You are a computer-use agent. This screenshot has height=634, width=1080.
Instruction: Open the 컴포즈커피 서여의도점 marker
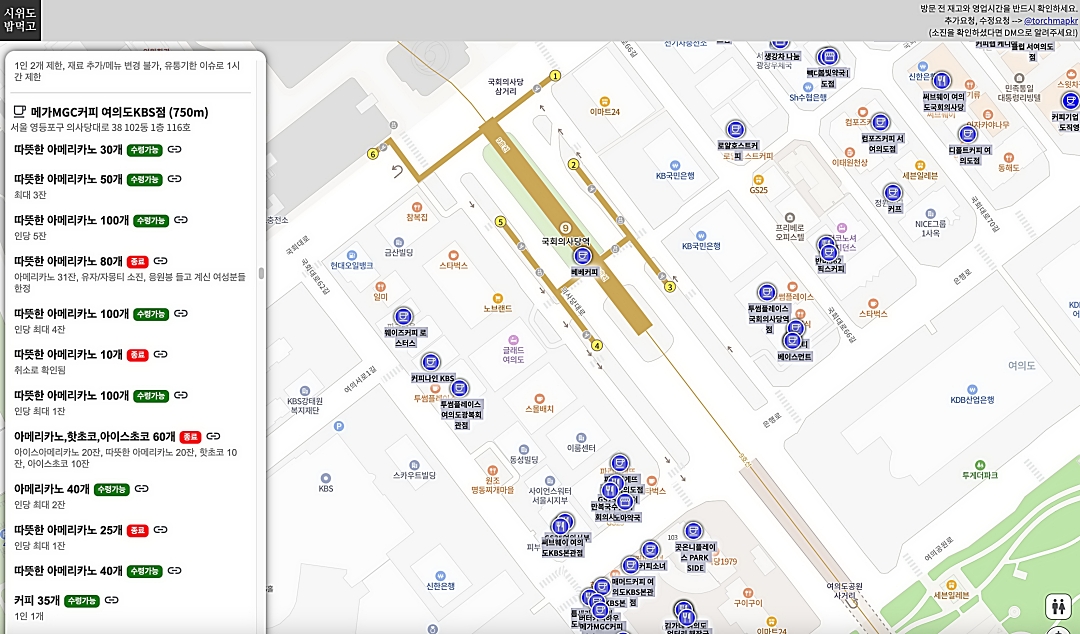tap(880, 123)
